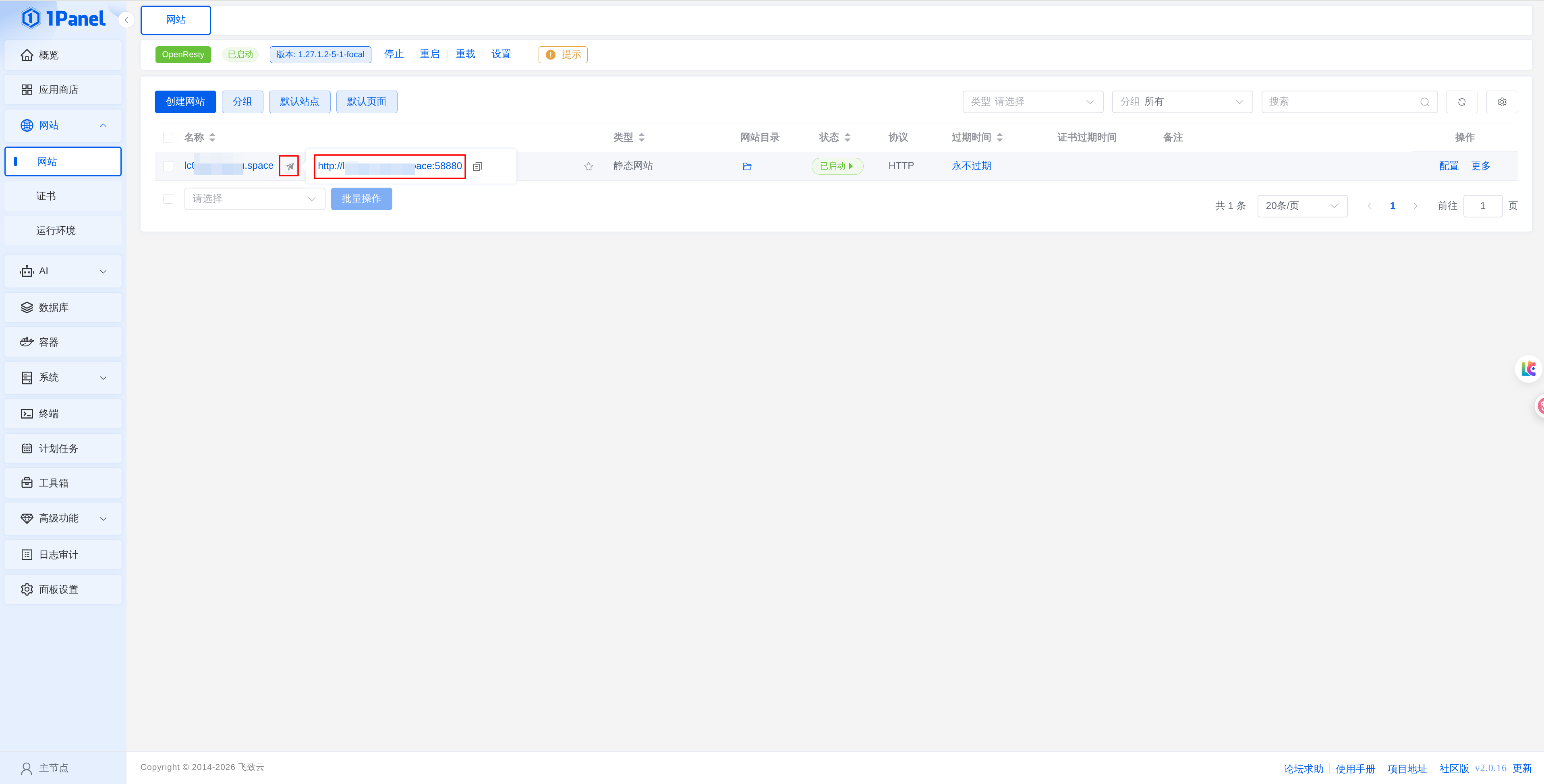Click 创建网站 create website button

coord(185,102)
